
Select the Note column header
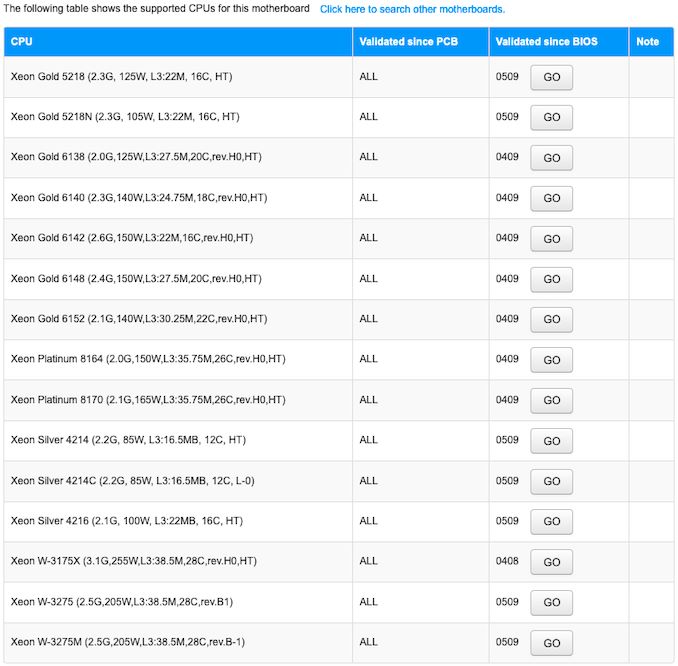coord(647,42)
